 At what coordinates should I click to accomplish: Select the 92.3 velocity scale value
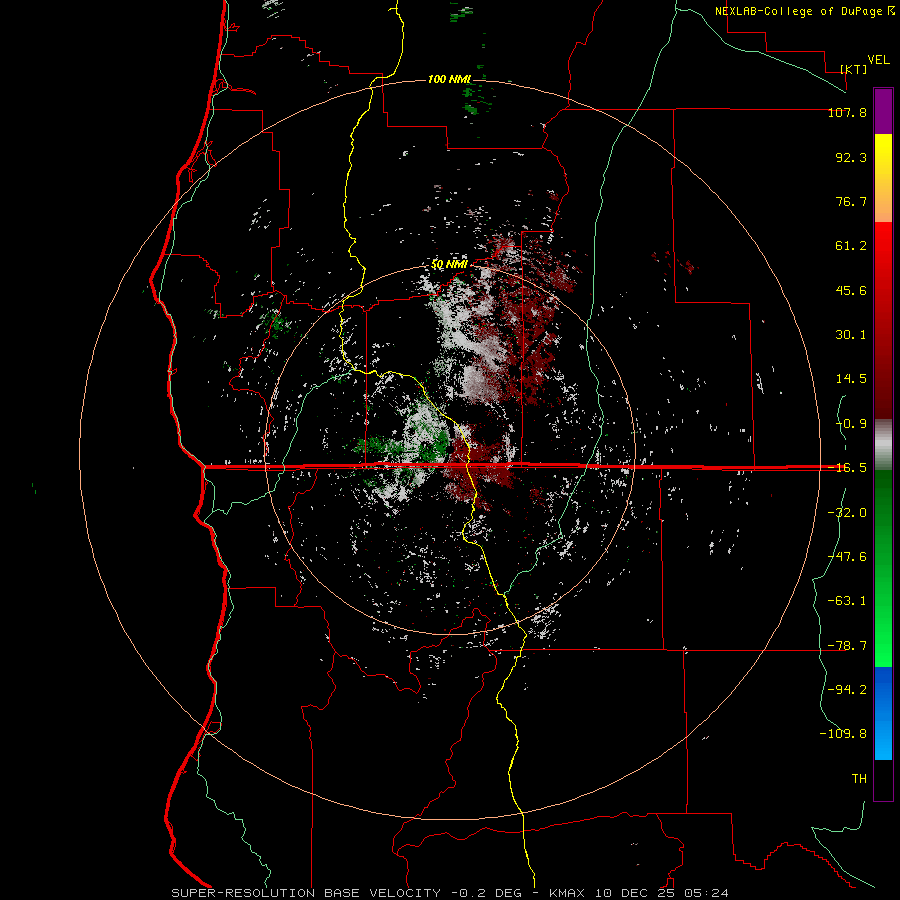tap(851, 157)
